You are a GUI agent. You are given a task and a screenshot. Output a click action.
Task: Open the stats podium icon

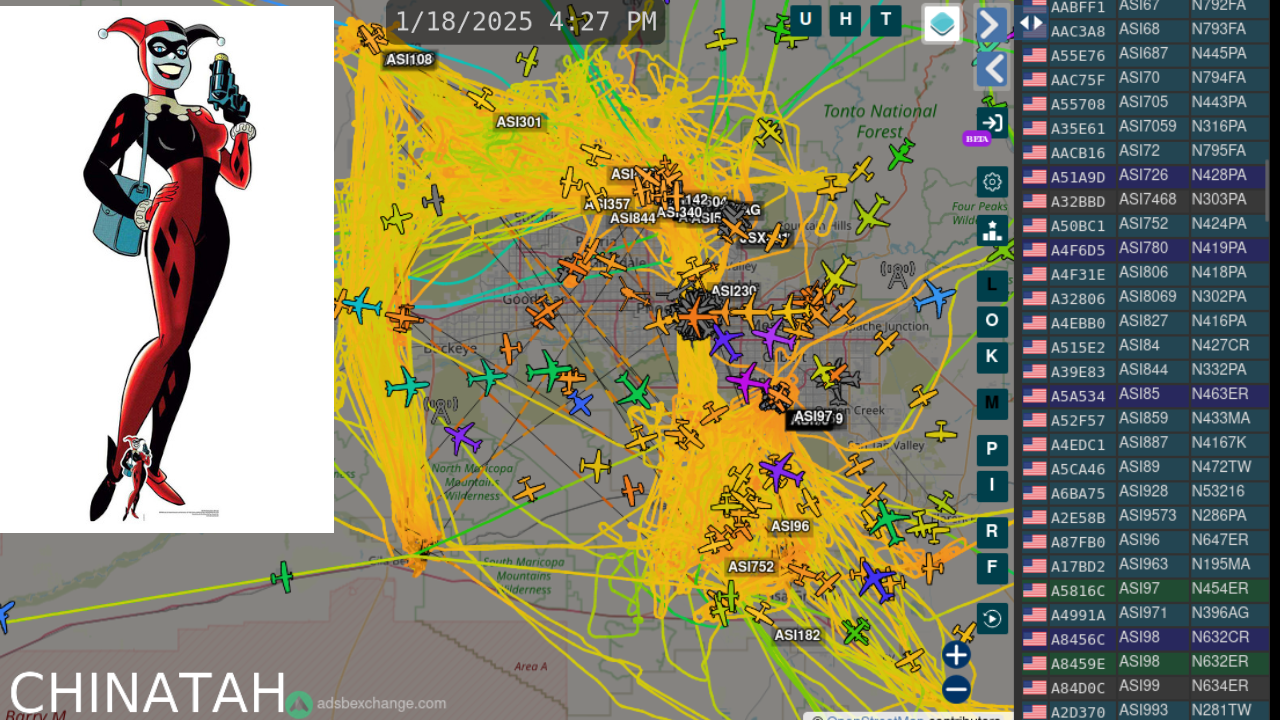(x=992, y=231)
